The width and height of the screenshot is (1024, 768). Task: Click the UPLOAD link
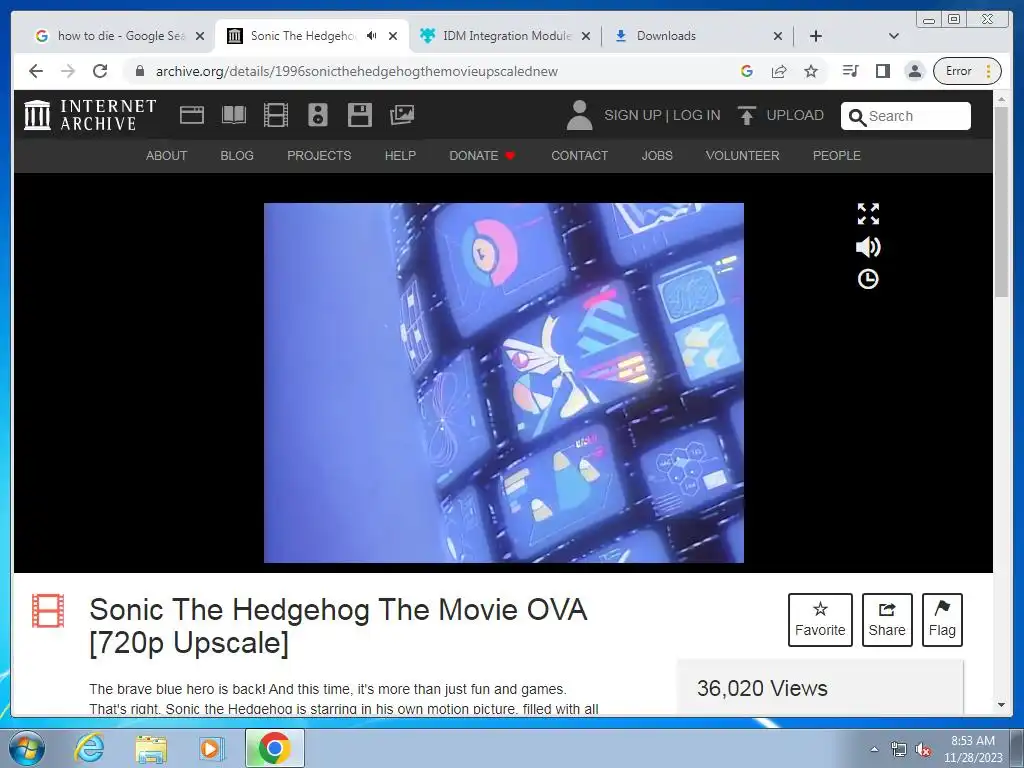point(795,116)
